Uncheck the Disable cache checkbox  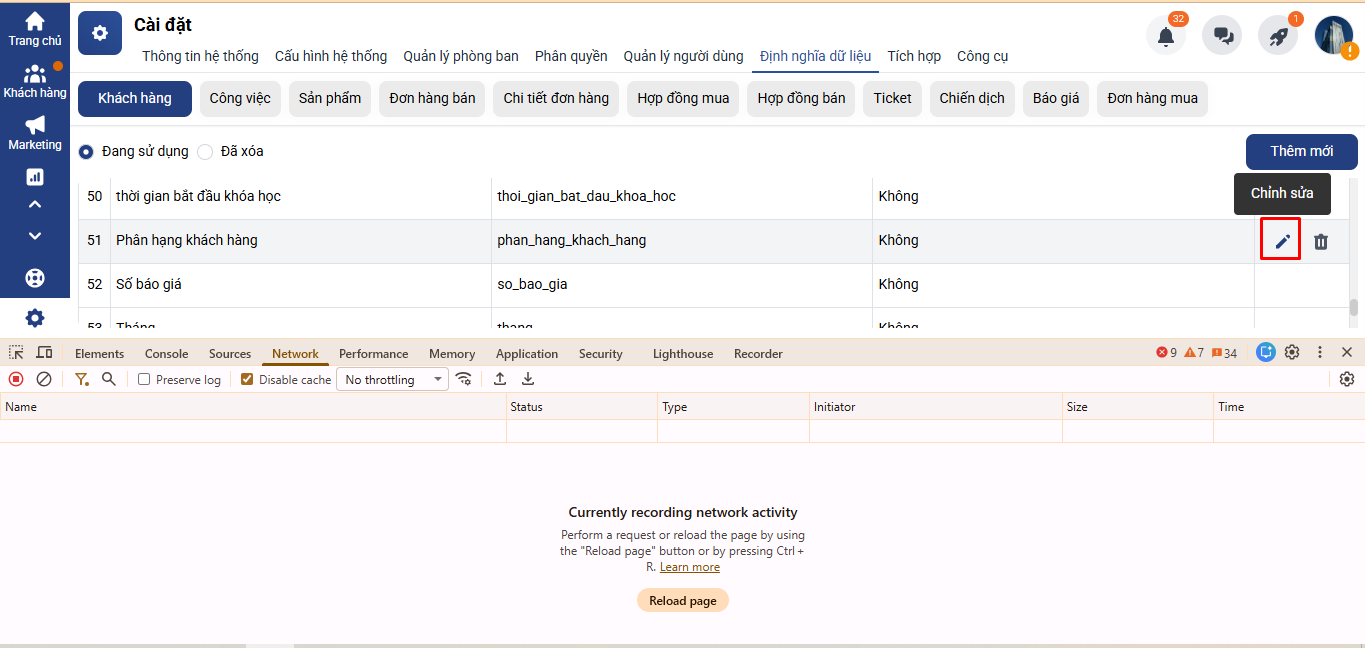click(247, 379)
